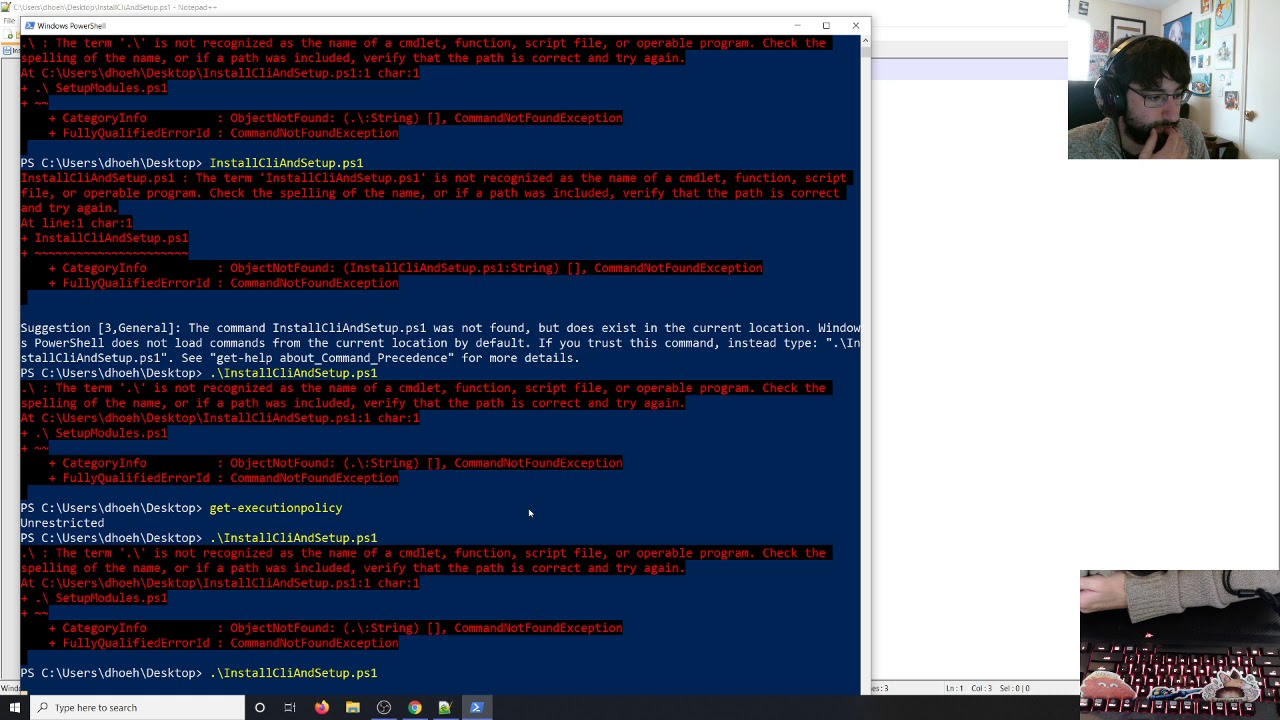The image size is (1280, 720).
Task: Click the keyboard camera overlay thumbnail
Action: 1180,639
